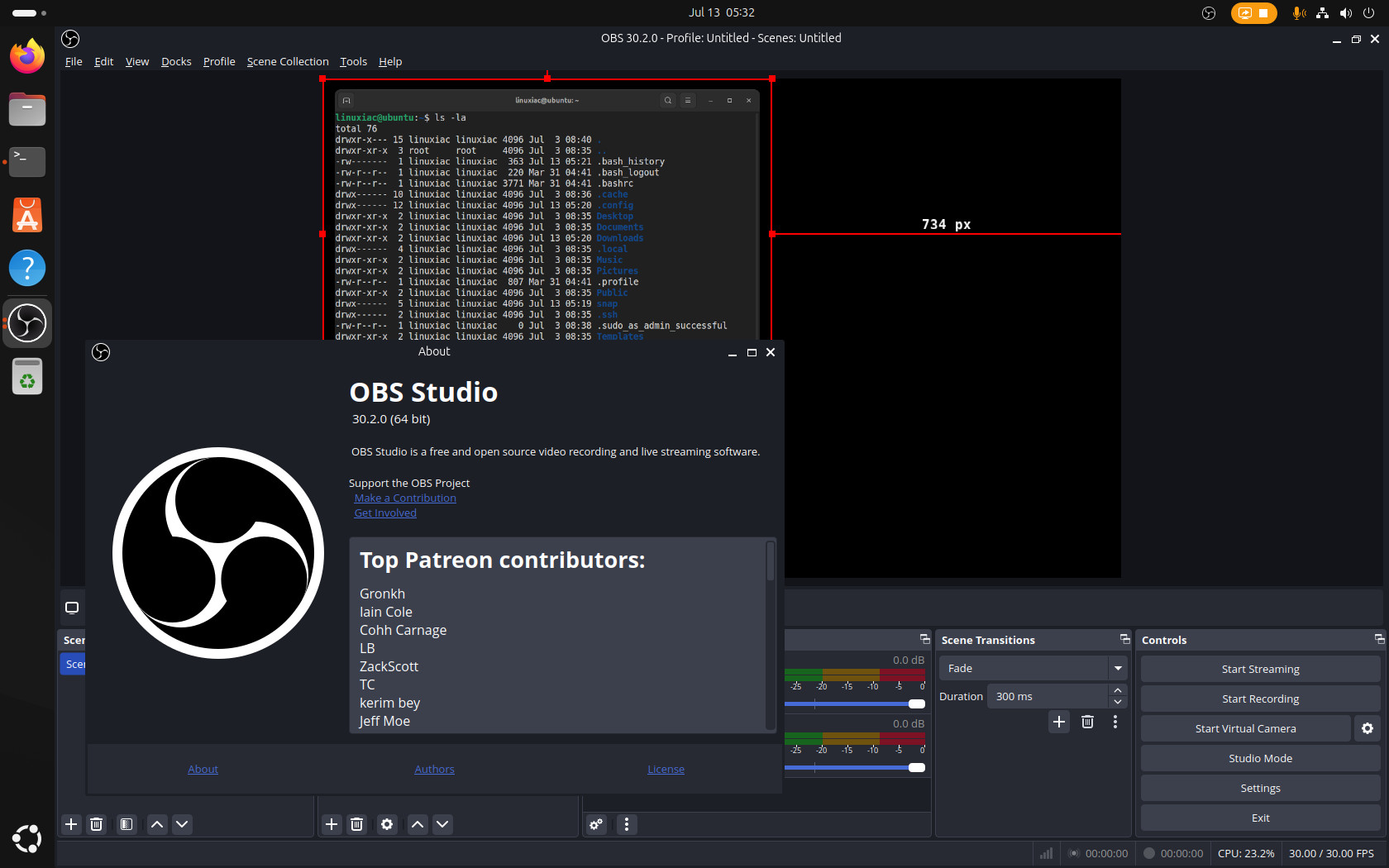Click contributor name Cohh Carnage
Image resolution: width=1389 pixels, height=868 pixels.
pos(403,630)
